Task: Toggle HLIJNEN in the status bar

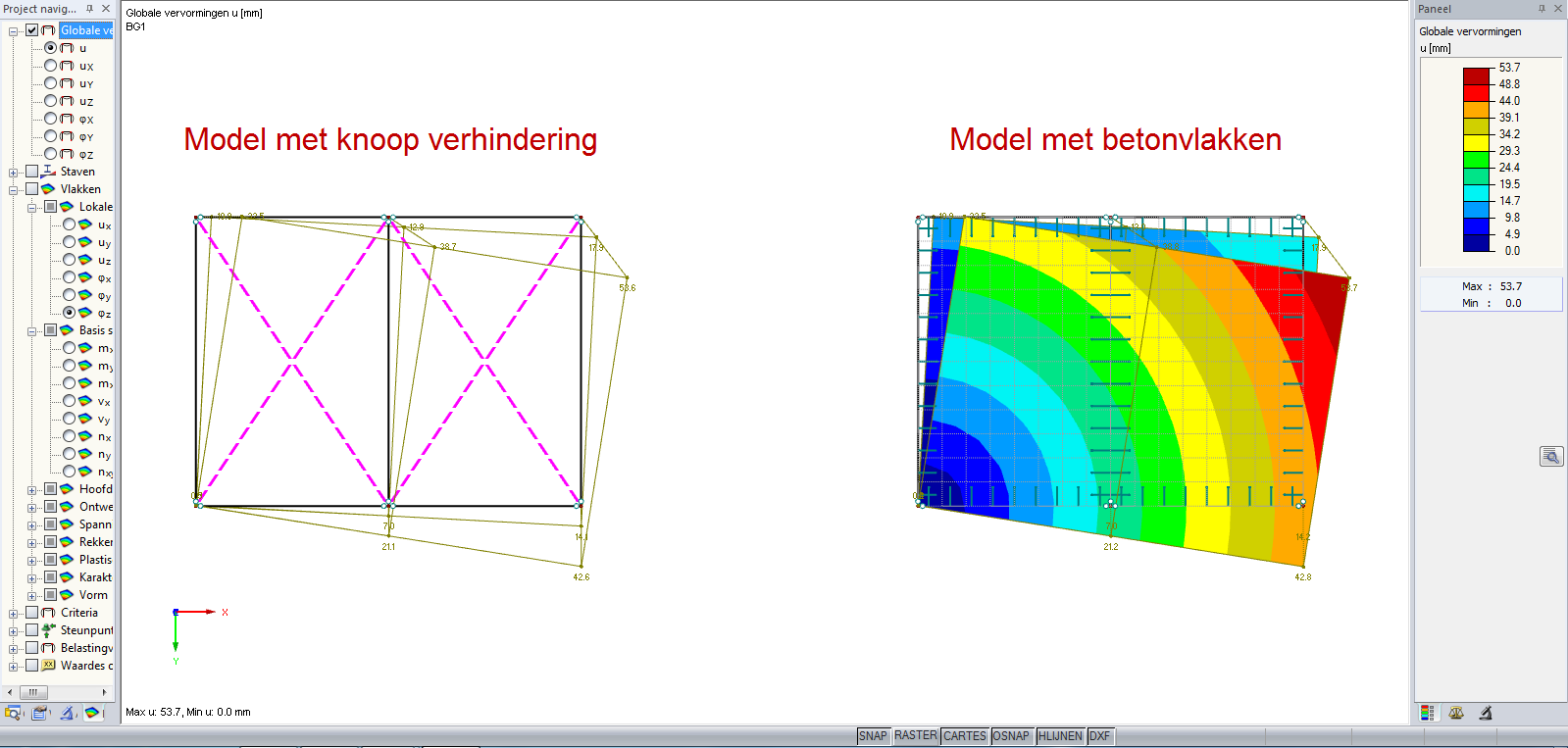Action: (x=1060, y=736)
